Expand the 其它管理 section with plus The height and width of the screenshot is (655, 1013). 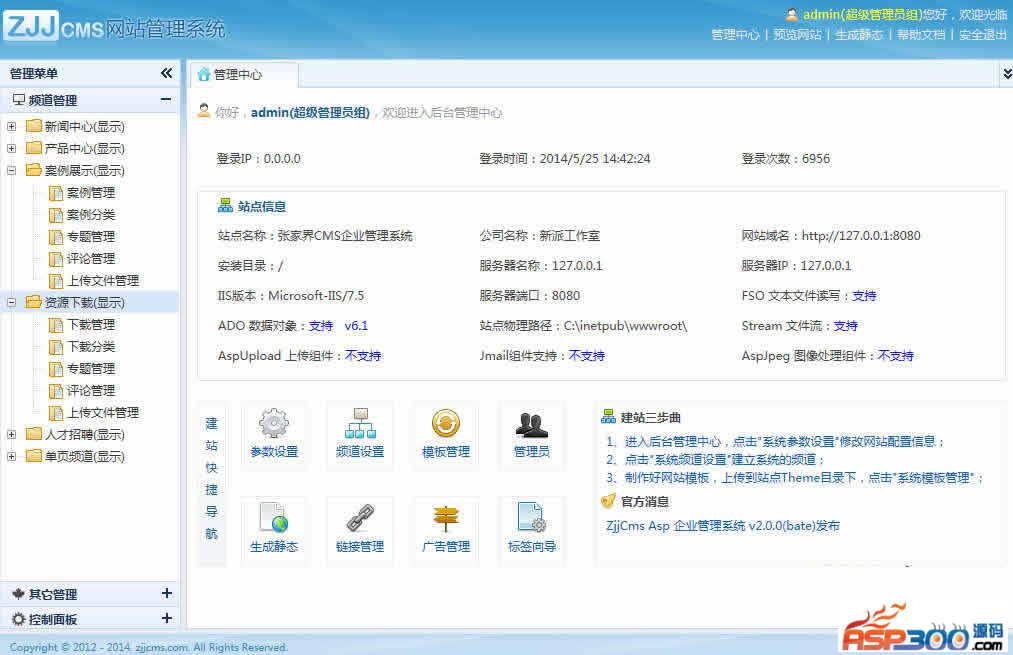click(167, 593)
